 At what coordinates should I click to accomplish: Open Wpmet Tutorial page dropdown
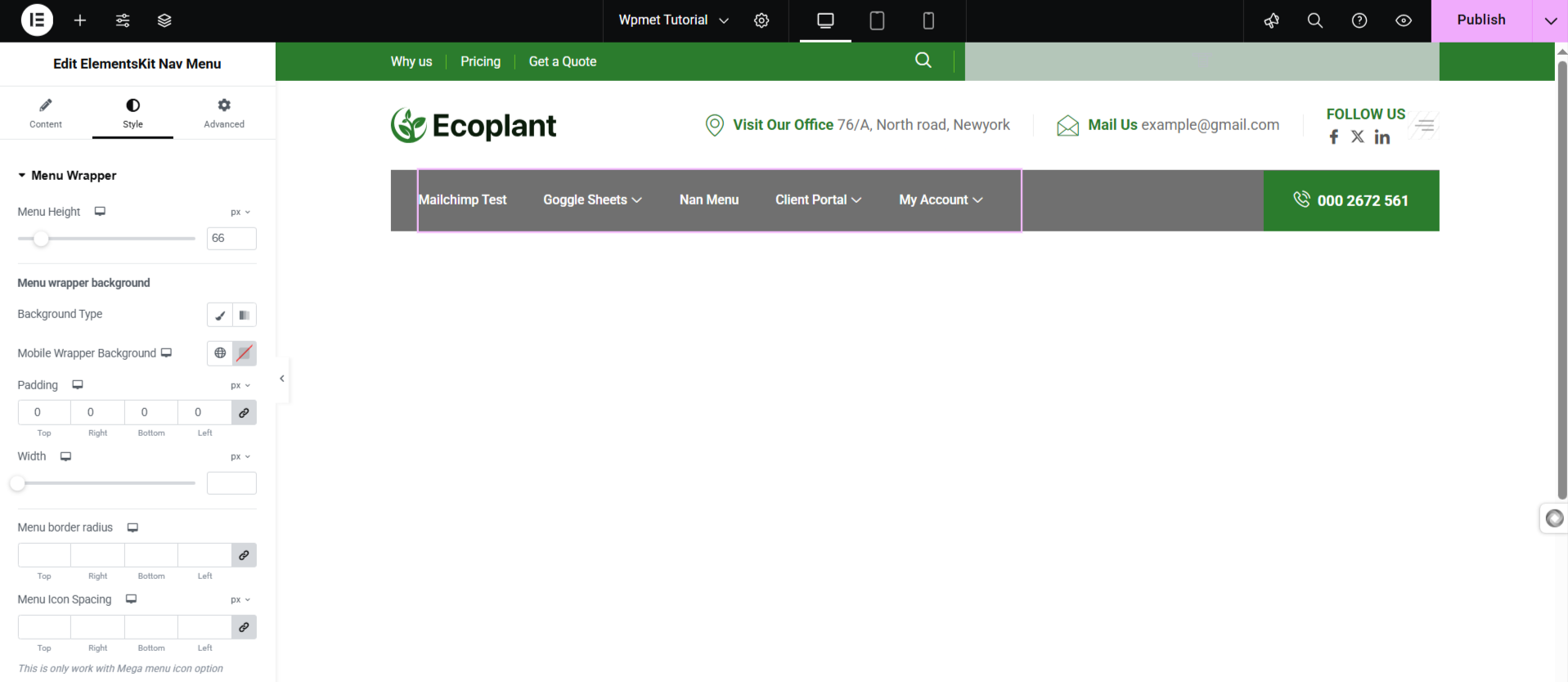pos(673,20)
